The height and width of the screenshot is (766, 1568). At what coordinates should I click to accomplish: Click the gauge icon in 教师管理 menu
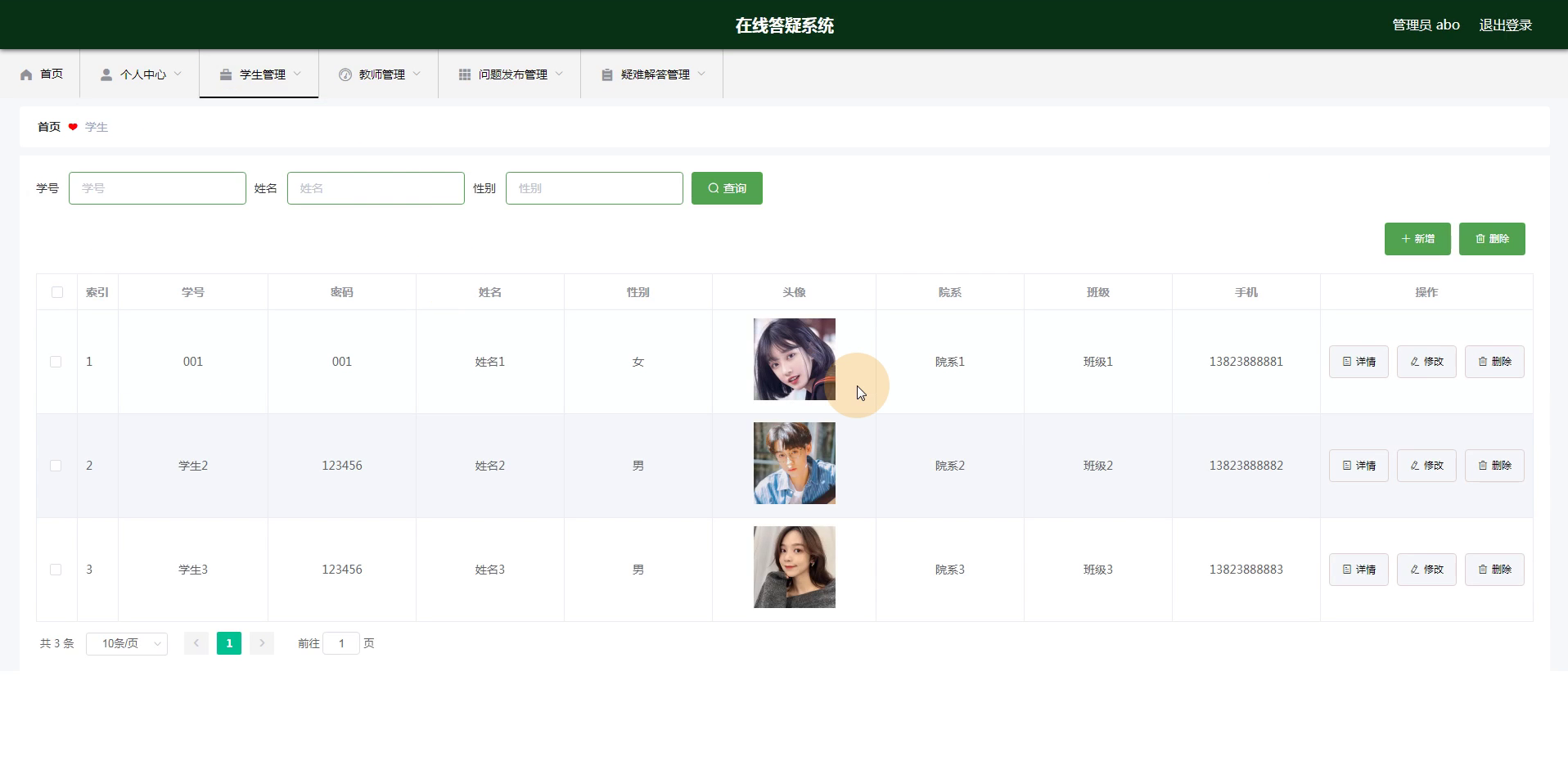(345, 74)
